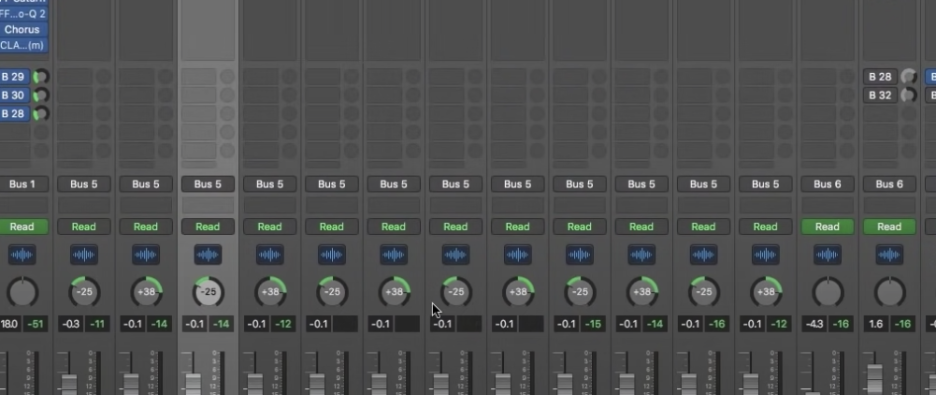
Task: Click the waveform icon on Bus 1 strip
Action: coord(22,255)
